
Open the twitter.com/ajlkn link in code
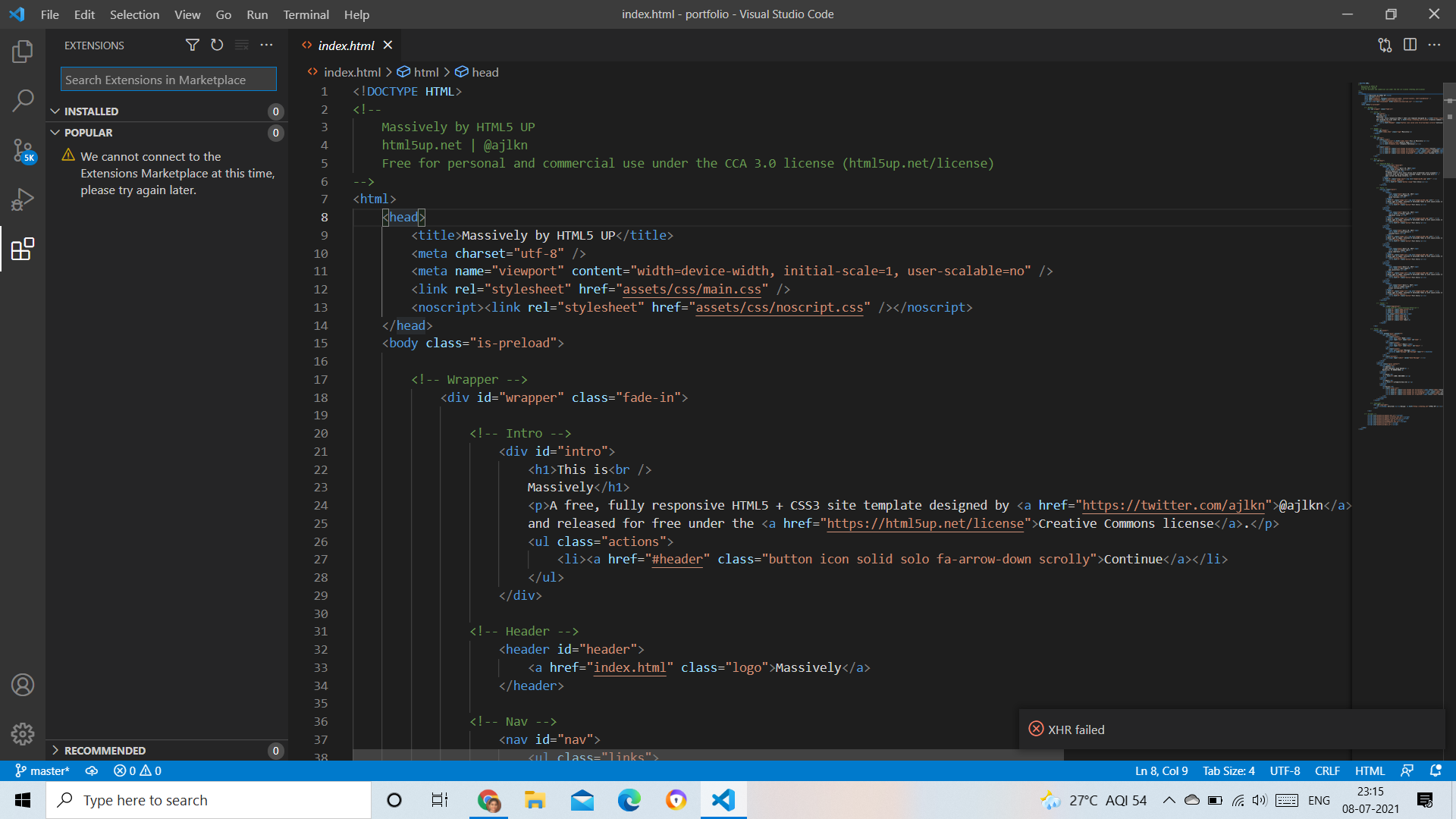click(x=1174, y=505)
